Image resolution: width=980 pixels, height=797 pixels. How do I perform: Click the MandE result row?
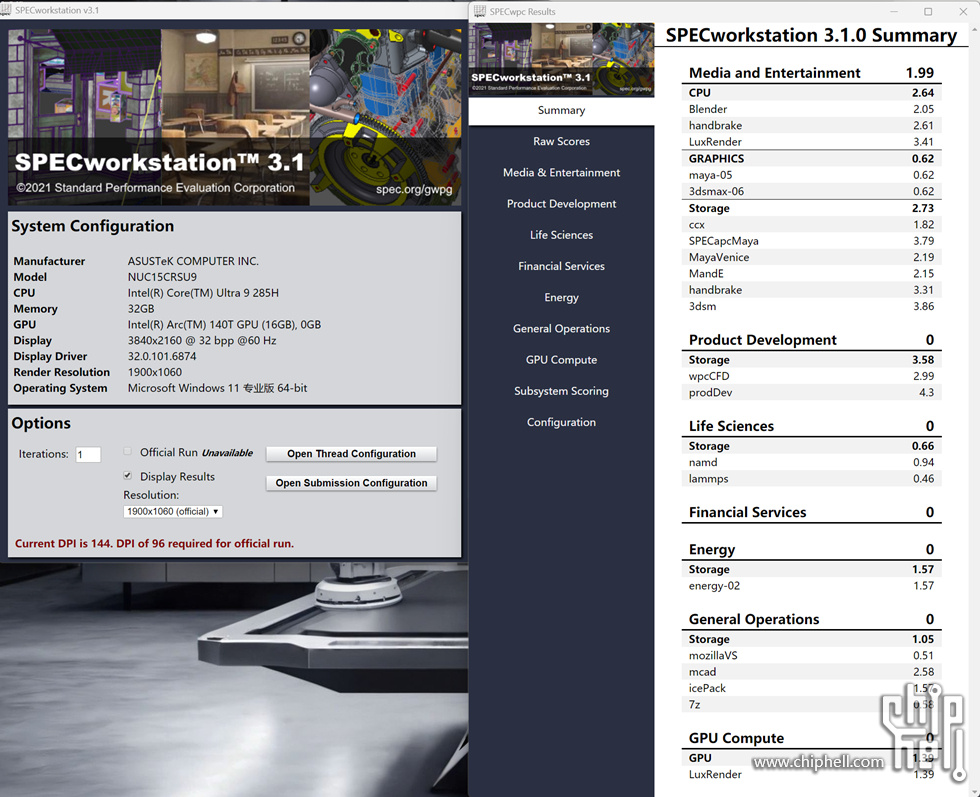(x=811, y=273)
